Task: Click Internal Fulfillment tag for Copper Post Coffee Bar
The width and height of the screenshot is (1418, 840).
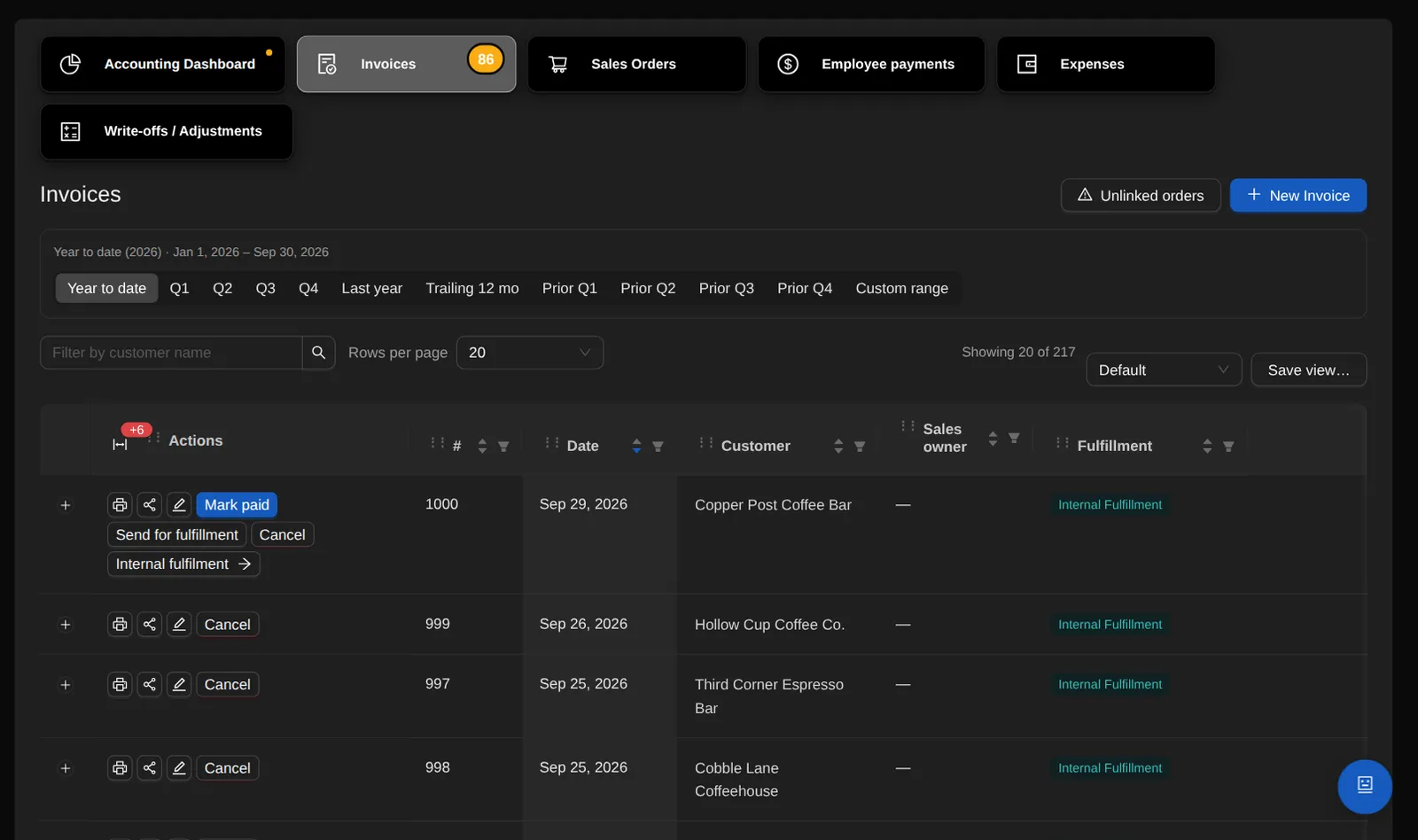Action: coord(1110,505)
